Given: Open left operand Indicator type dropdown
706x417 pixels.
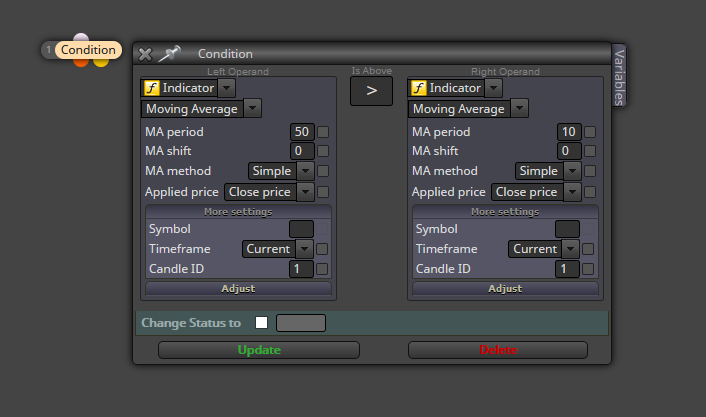Looking at the screenshot, I should [x=226, y=88].
